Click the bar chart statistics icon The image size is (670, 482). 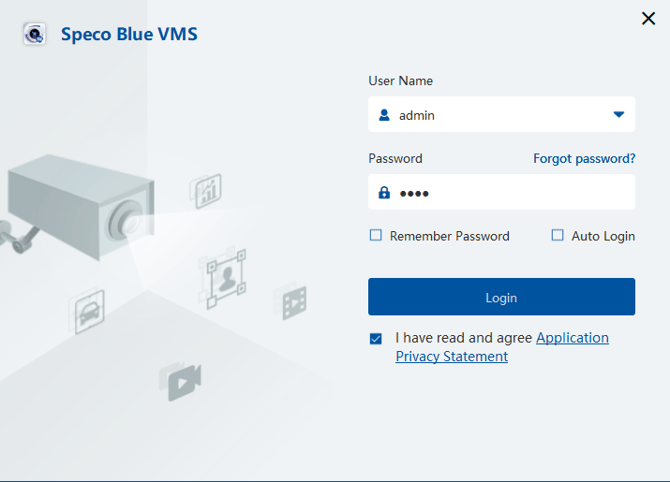[x=207, y=189]
